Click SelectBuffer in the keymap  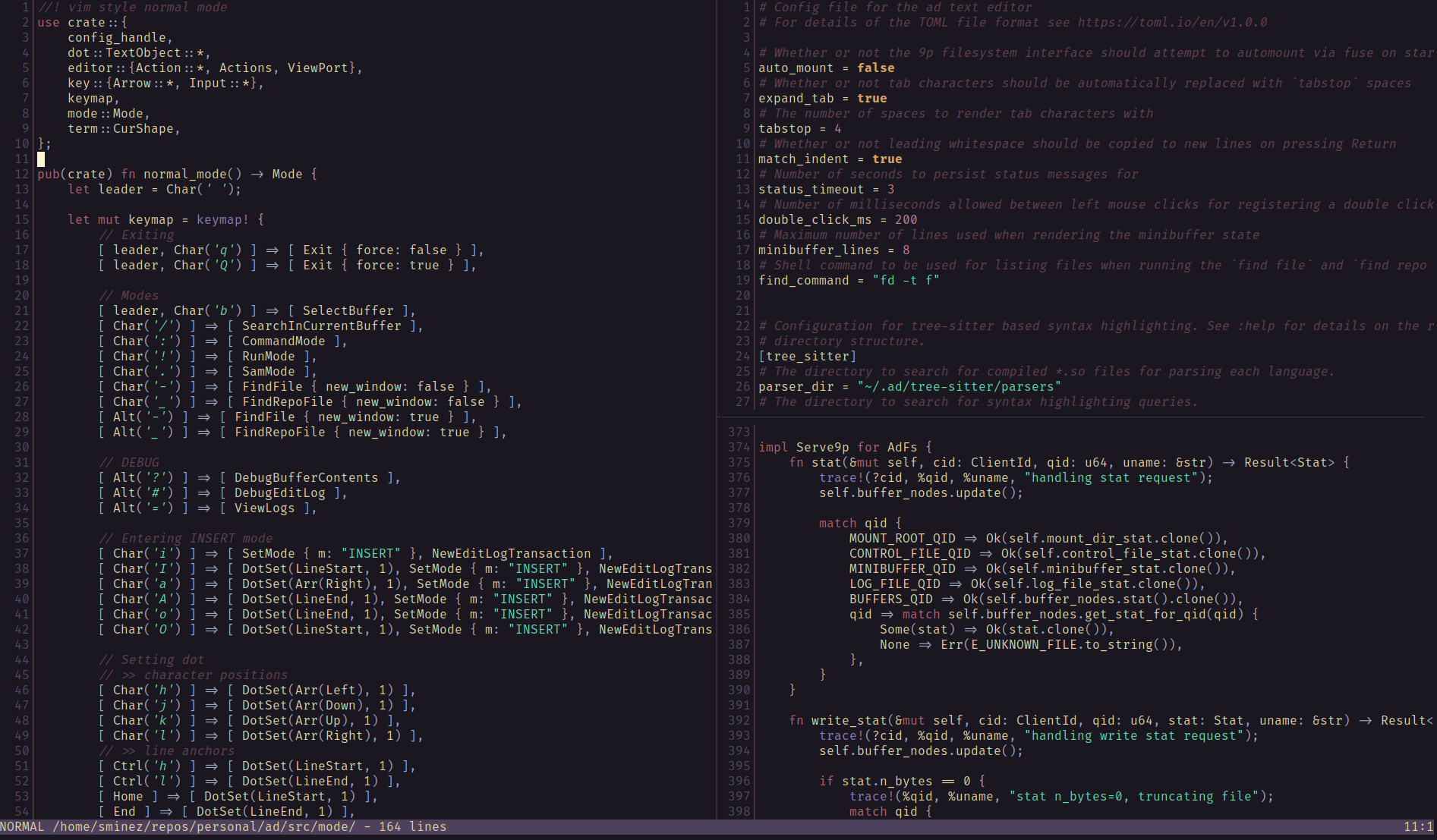tap(348, 311)
